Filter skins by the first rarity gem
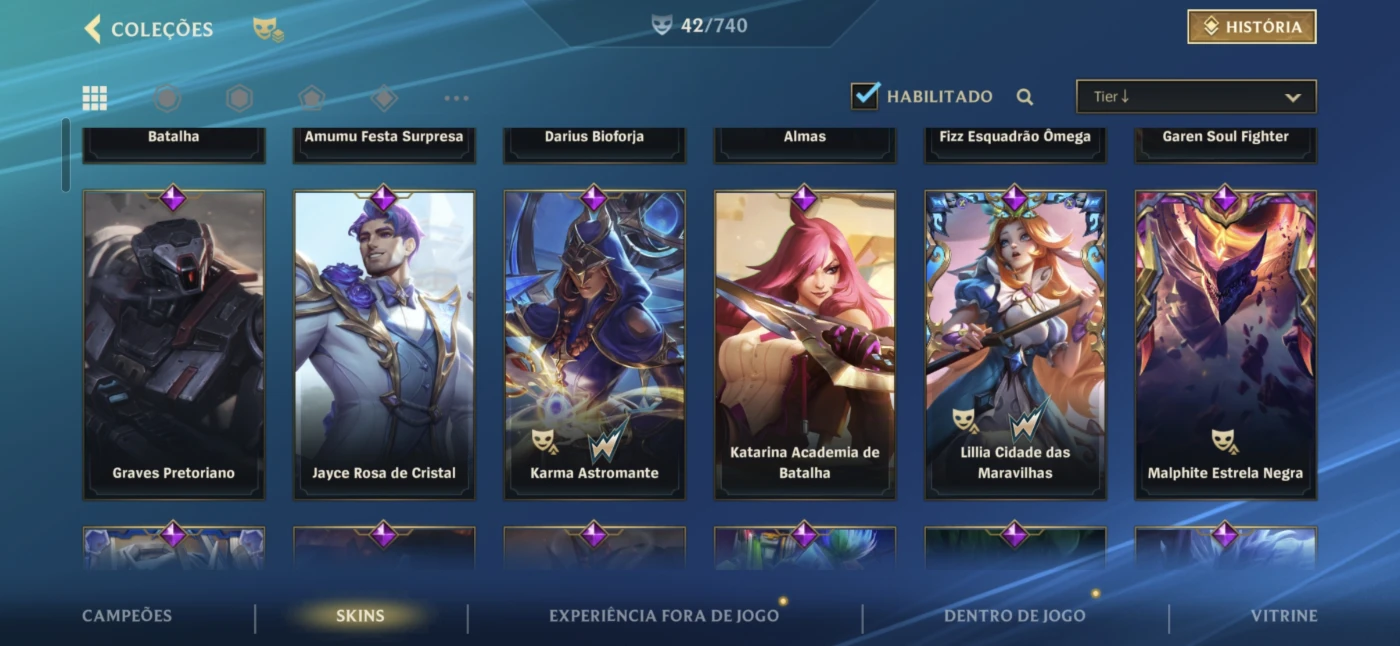 [167, 98]
